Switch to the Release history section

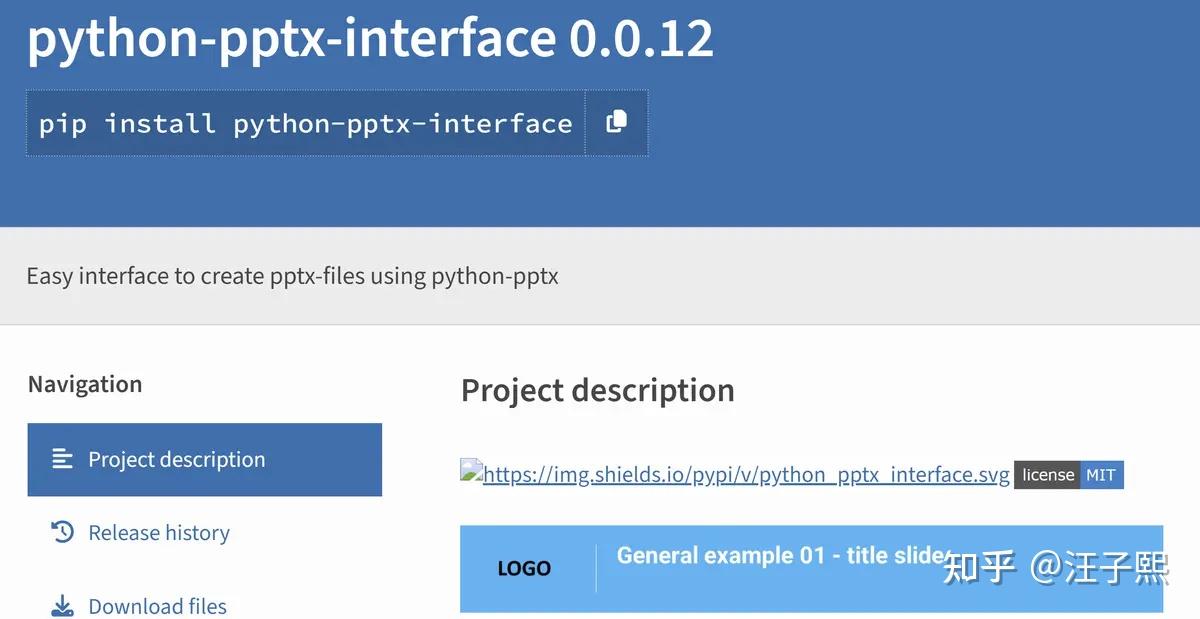tap(158, 532)
